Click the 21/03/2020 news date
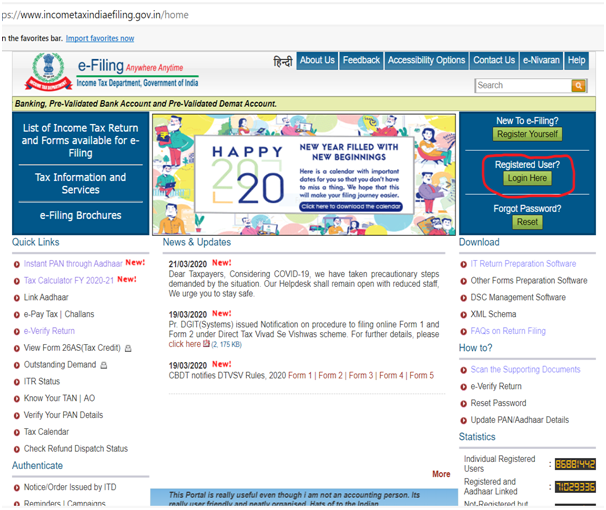The height and width of the screenshot is (510, 606). tap(187, 264)
